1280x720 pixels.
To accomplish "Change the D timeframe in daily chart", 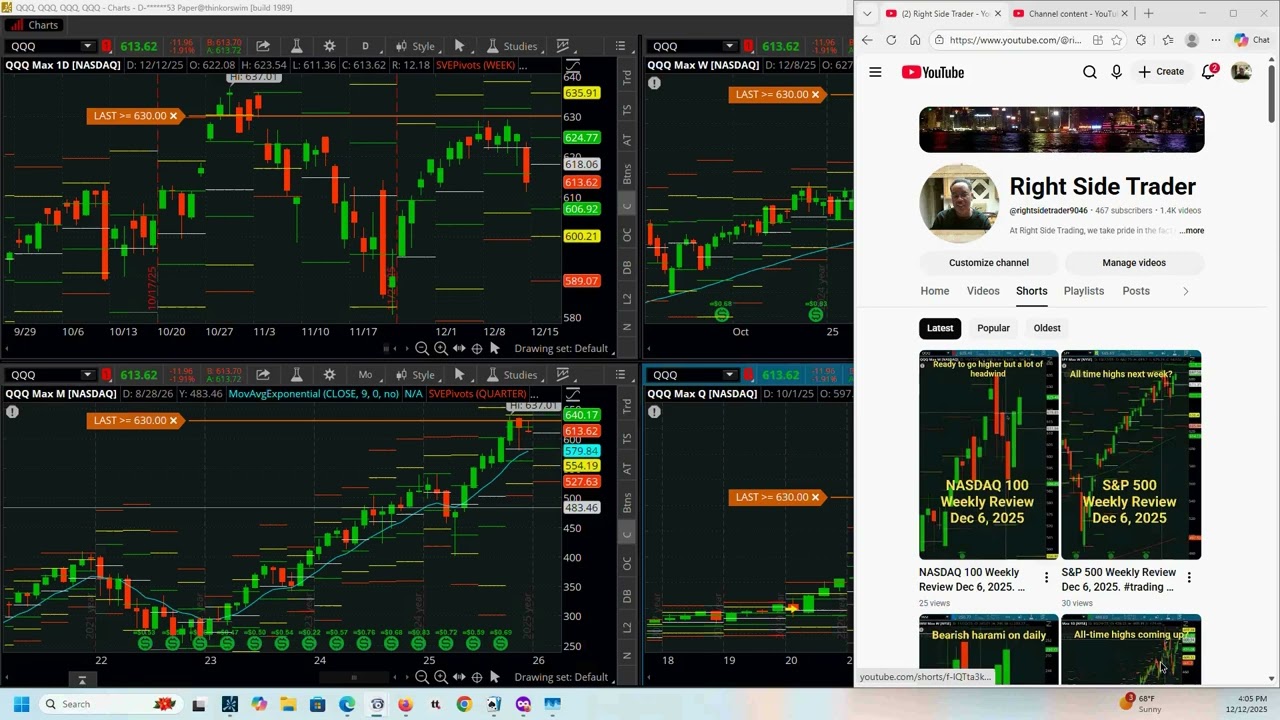I will 365,46.
